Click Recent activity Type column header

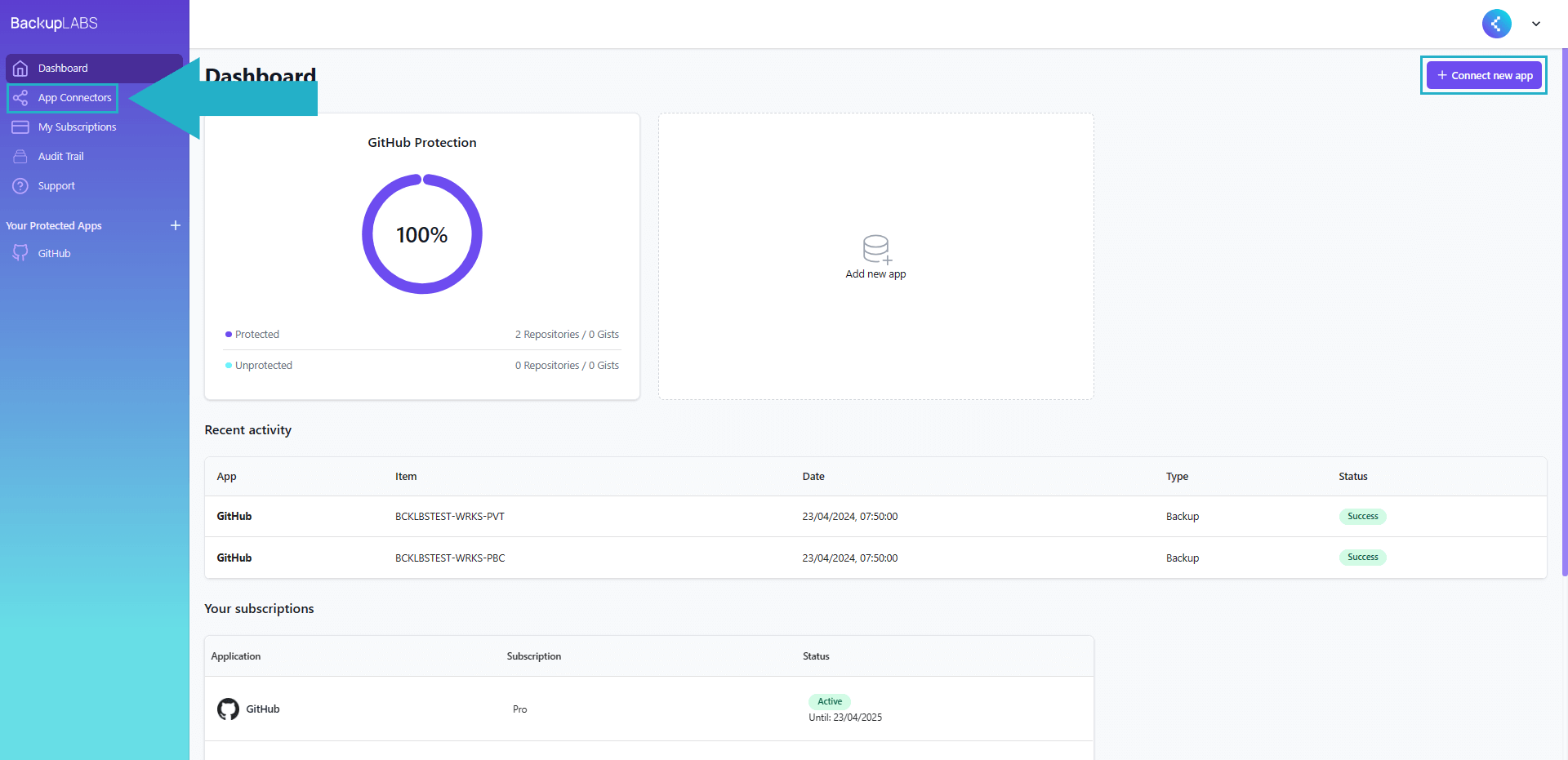(1177, 477)
